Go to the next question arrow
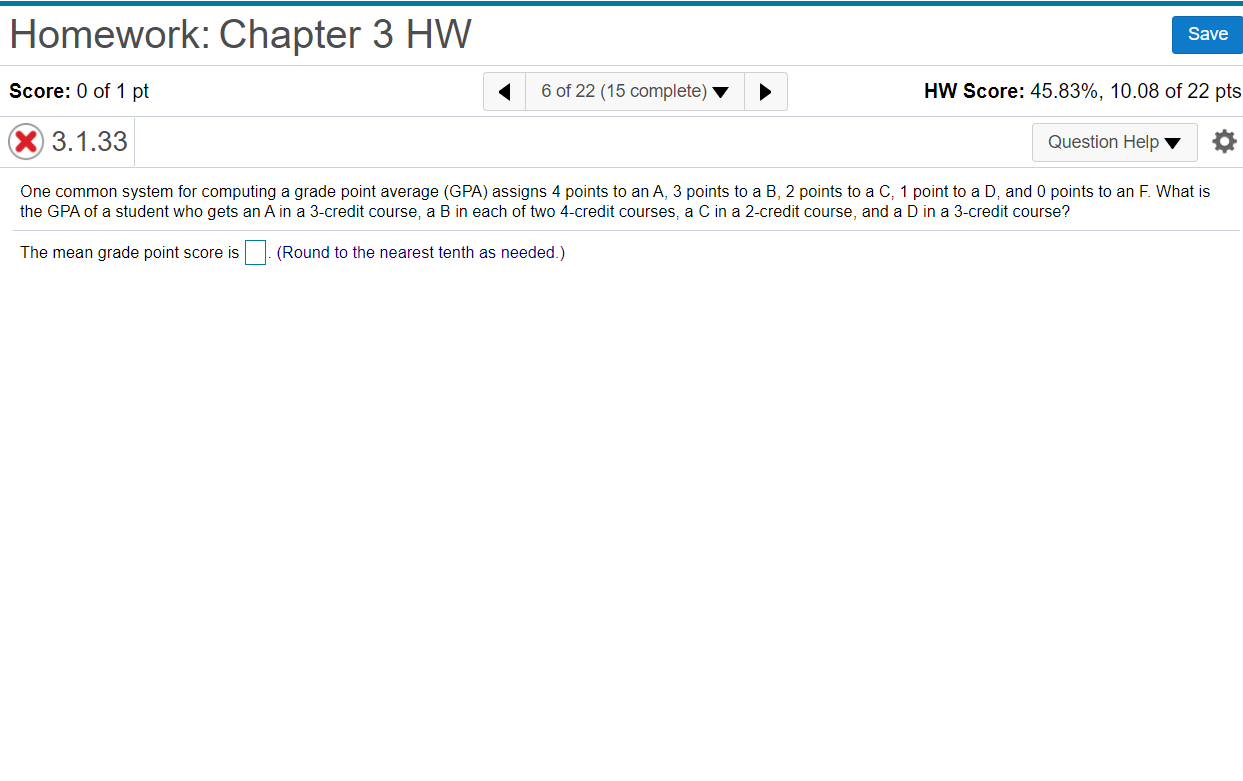The height and width of the screenshot is (781, 1243). (x=766, y=92)
